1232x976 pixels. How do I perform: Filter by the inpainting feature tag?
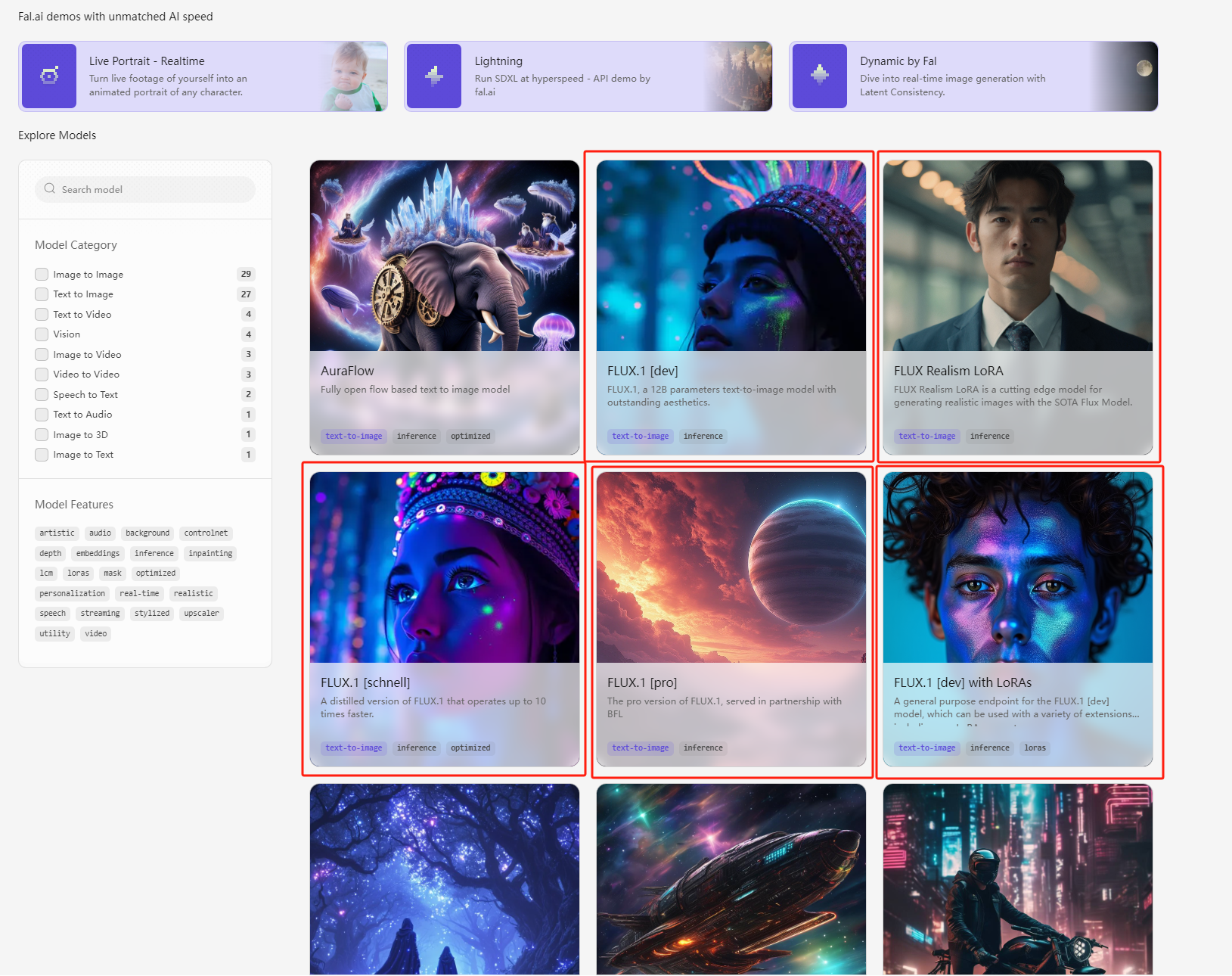tap(210, 554)
